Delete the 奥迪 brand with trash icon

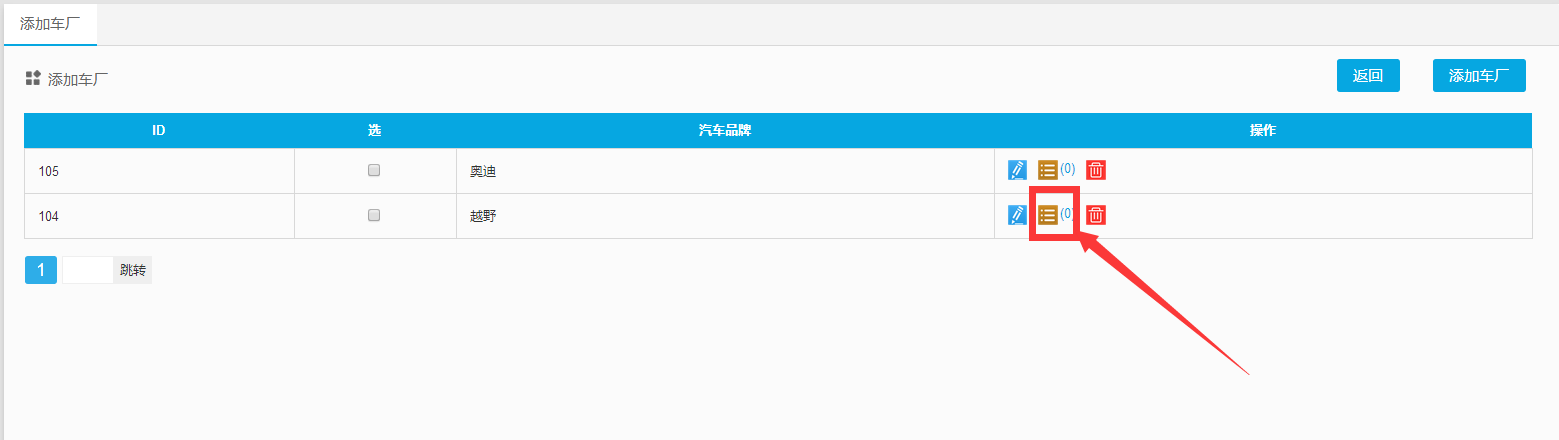1096,170
